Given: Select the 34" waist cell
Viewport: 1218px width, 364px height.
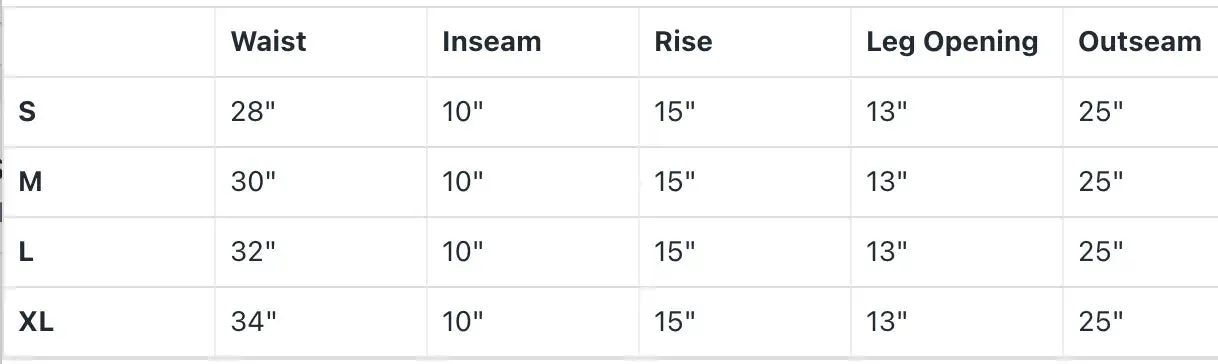Looking at the screenshot, I should [x=253, y=322].
